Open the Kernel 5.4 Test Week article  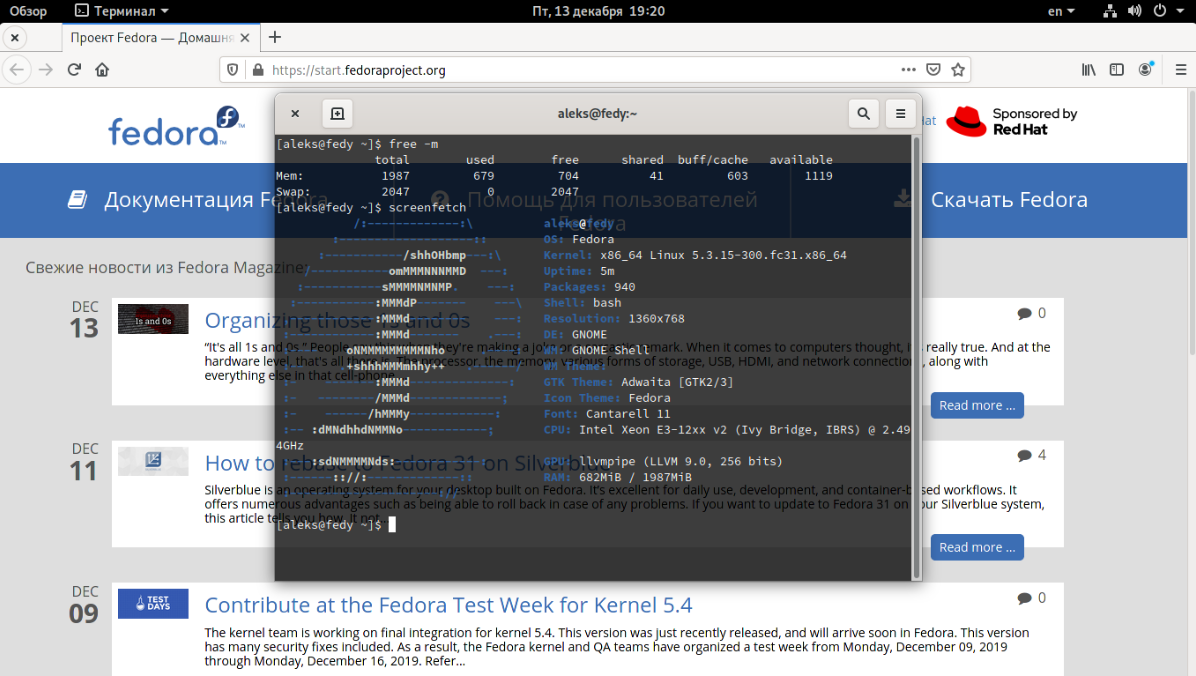447,604
